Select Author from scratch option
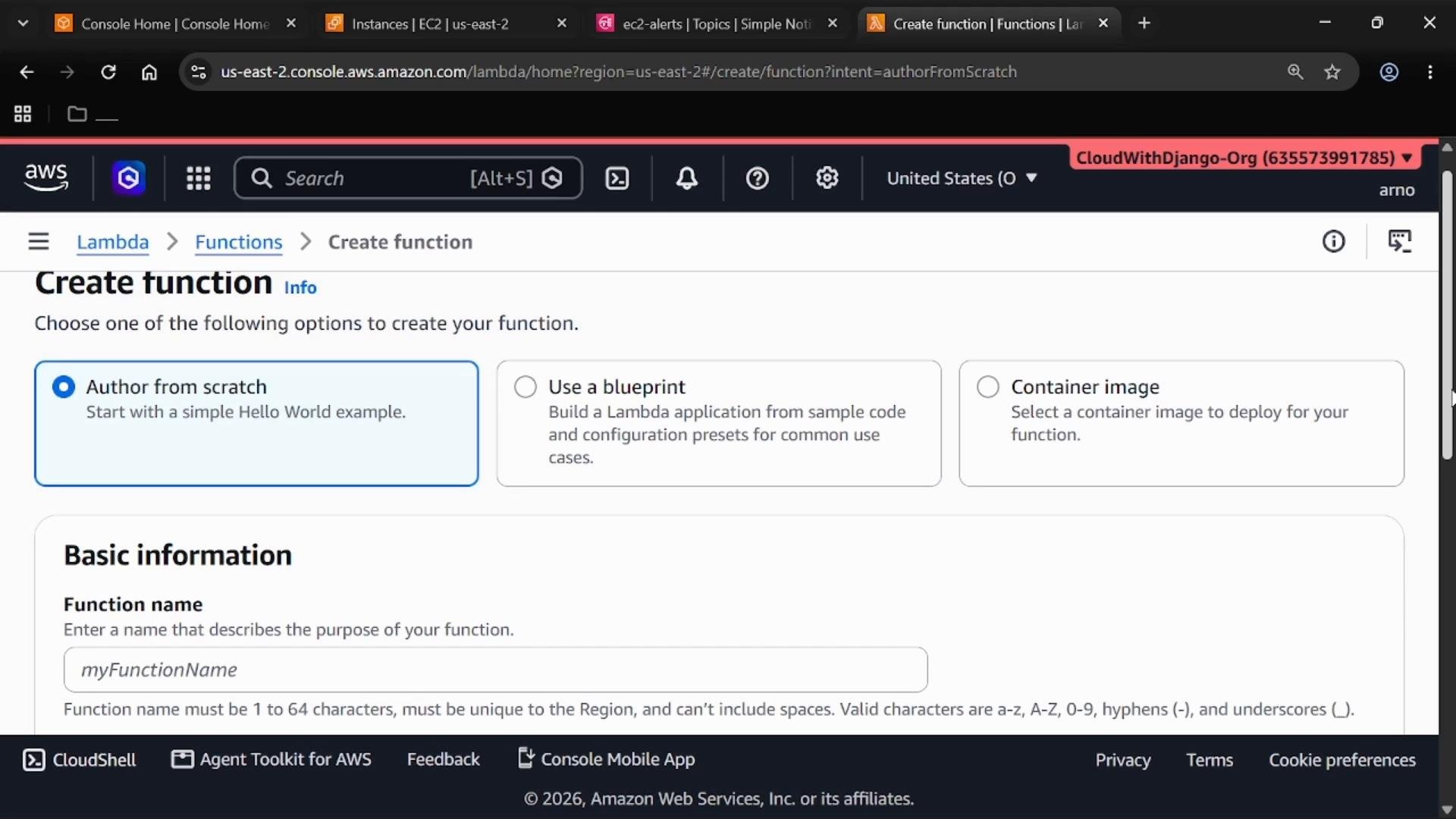 (256, 423)
